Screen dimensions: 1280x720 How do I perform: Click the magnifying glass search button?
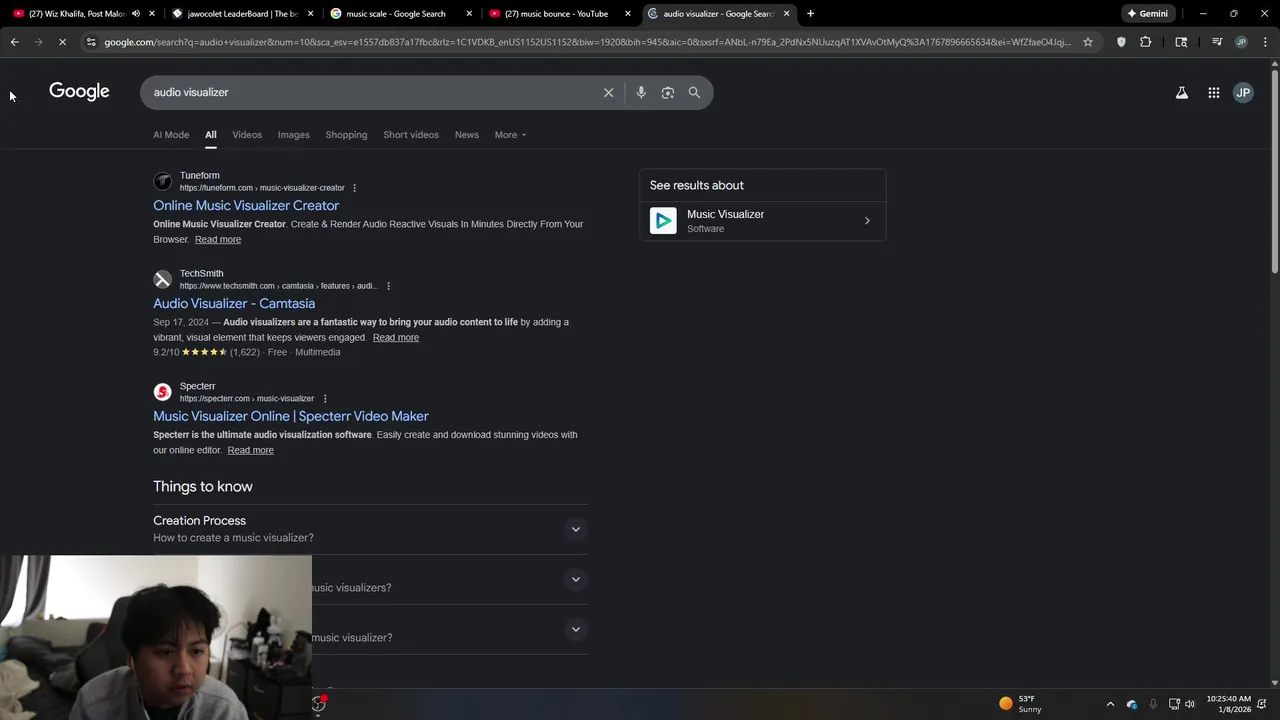pyautogui.click(x=694, y=92)
